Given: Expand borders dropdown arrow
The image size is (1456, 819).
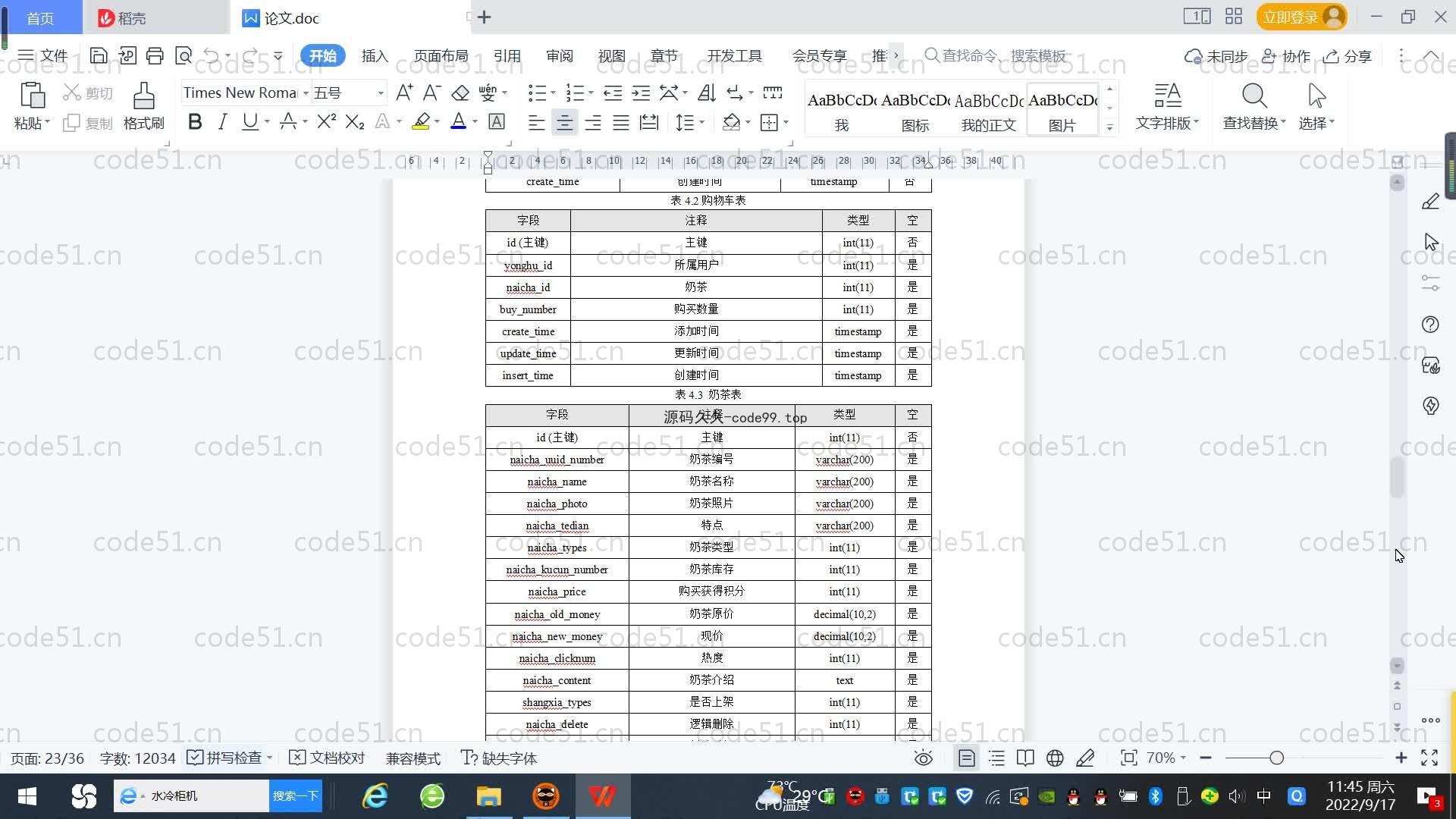Looking at the screenshot, I should tap(786, 122).
